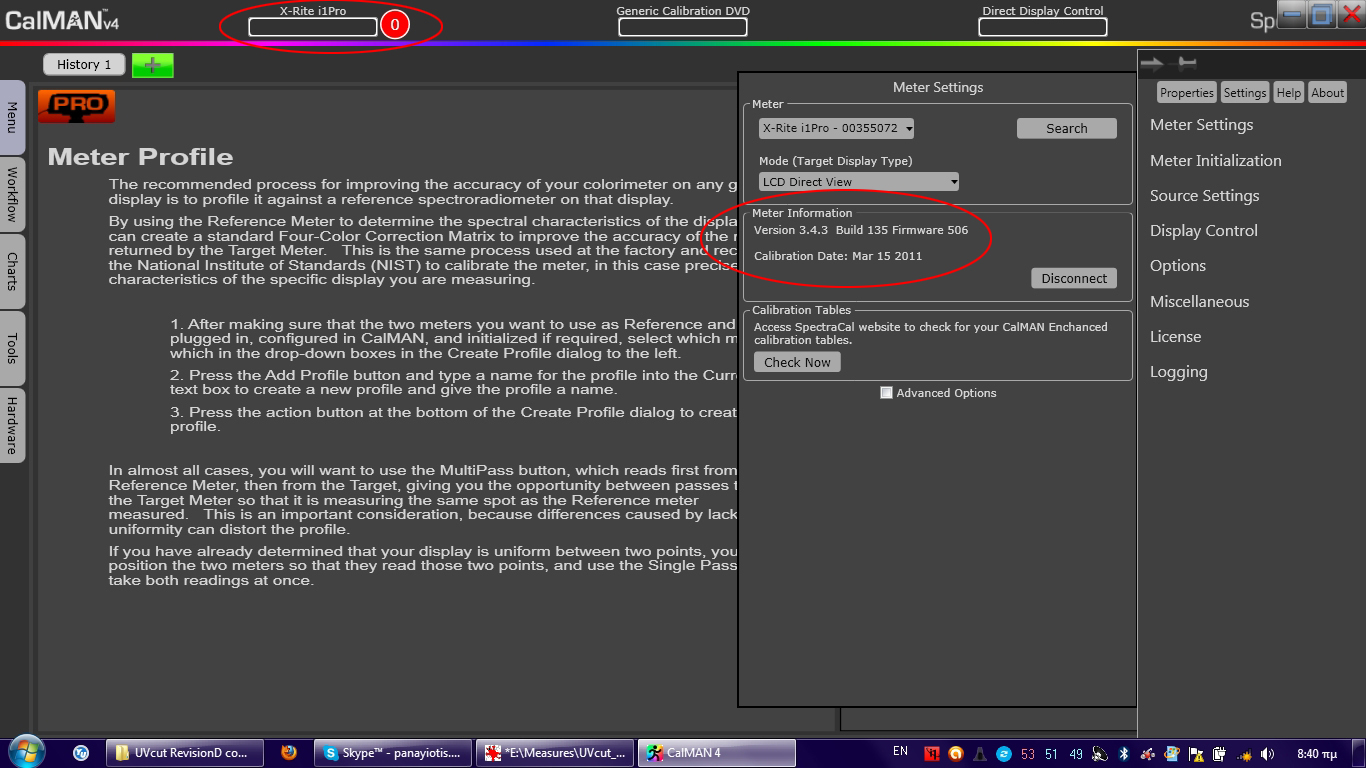The image size is (1366, 768).
Task: Click the Properties tab button
Action: click(1186, 92)
